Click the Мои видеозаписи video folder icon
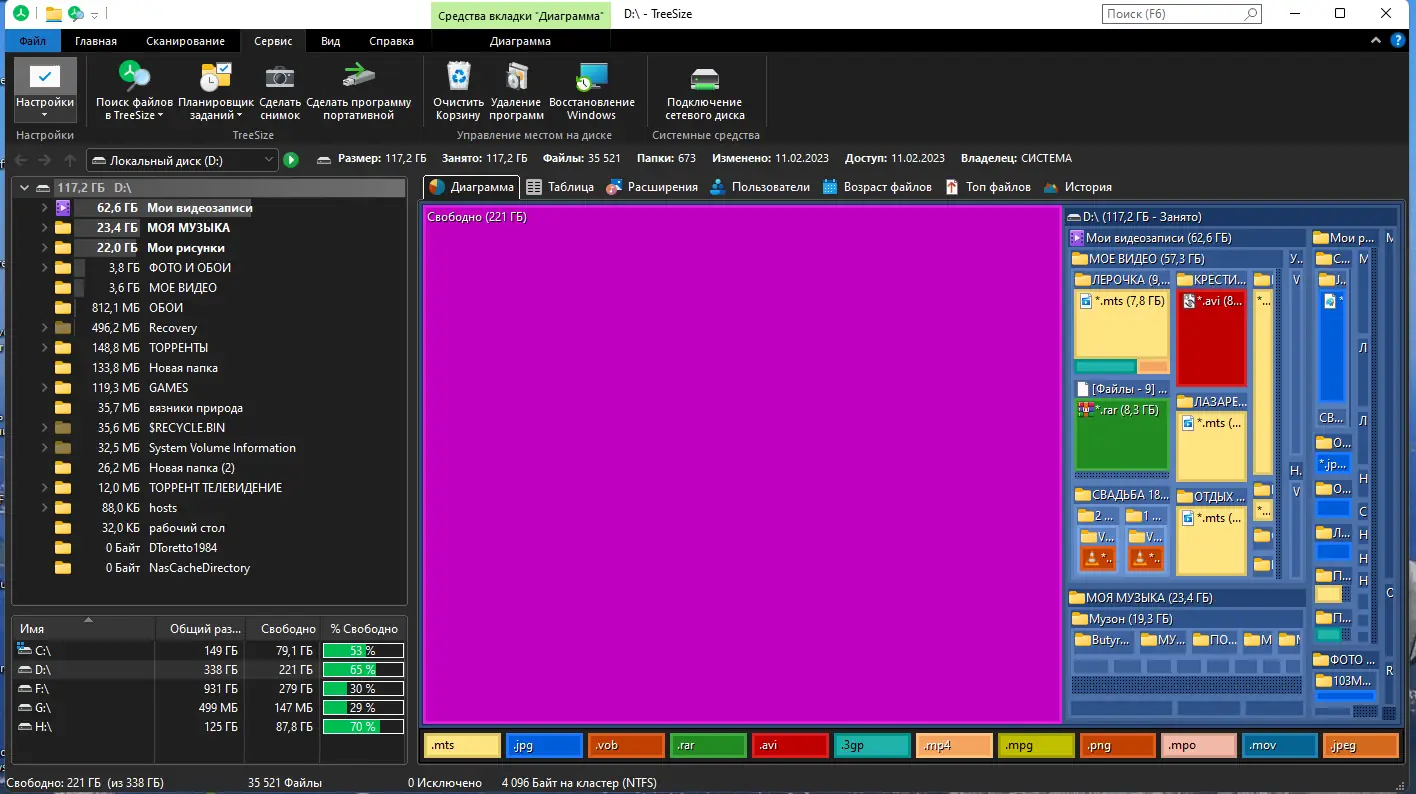This screenshot has height=794, width=1416. click(x=63, y=208)
